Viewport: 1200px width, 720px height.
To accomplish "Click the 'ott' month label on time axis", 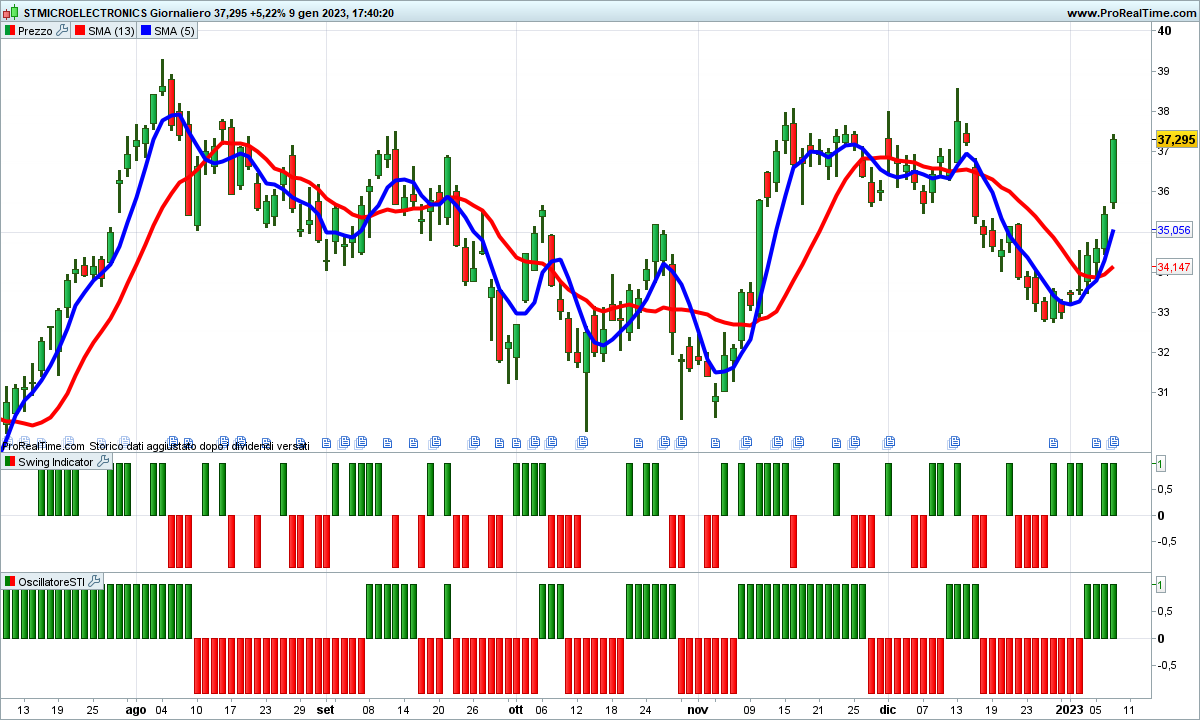I will tap(515, 709).
